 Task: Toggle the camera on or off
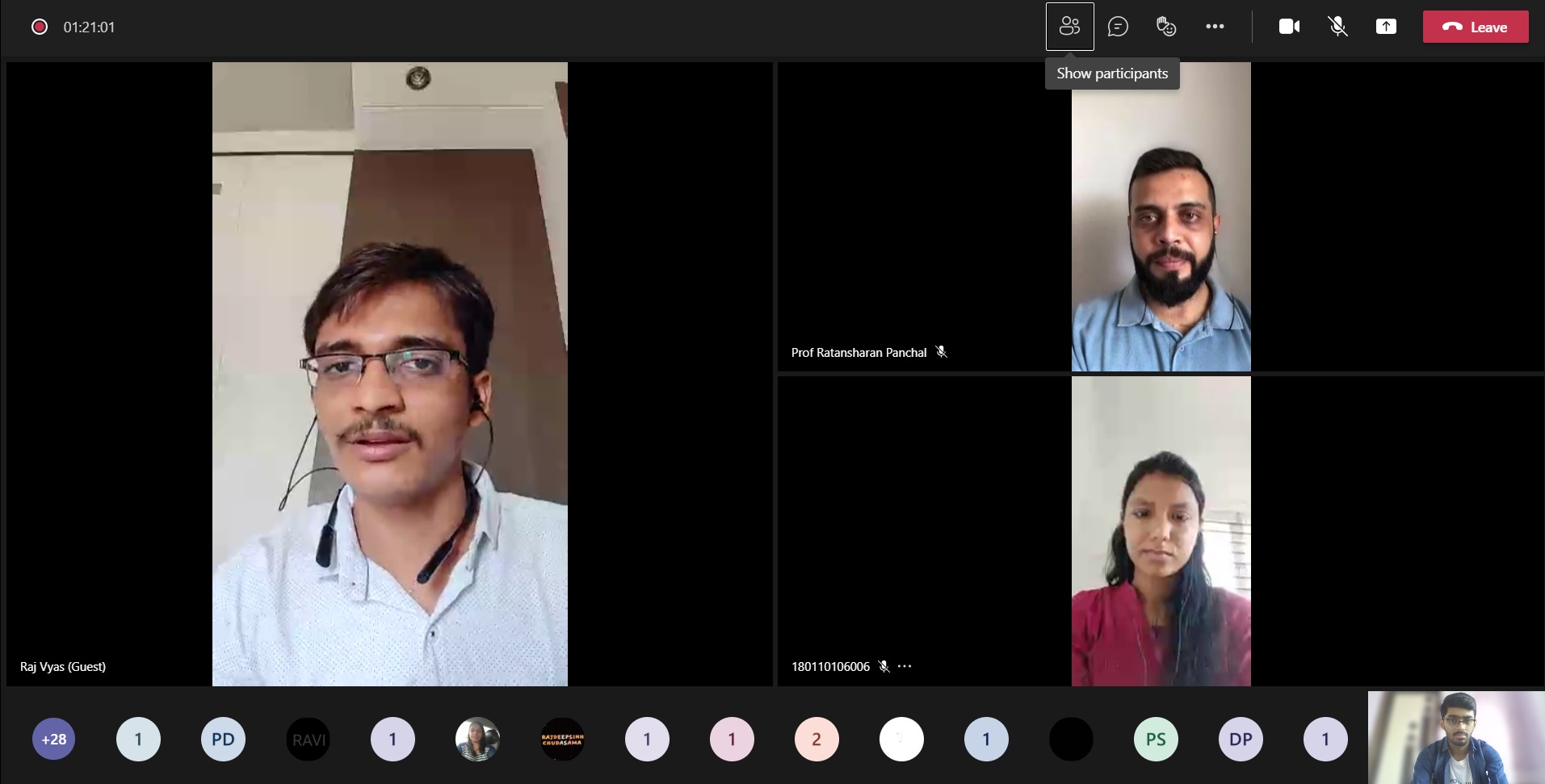[1289, 27]
